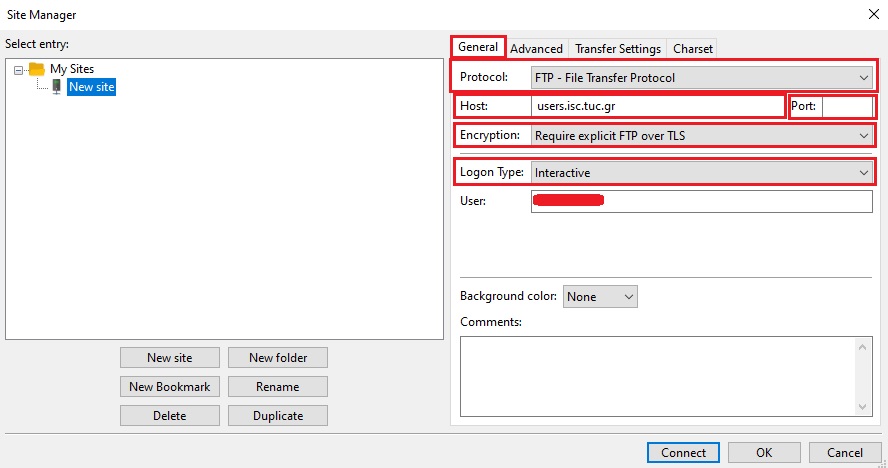Switch to the Advanced tab
The image size is (888, 468).
click(x=537, y=48)
